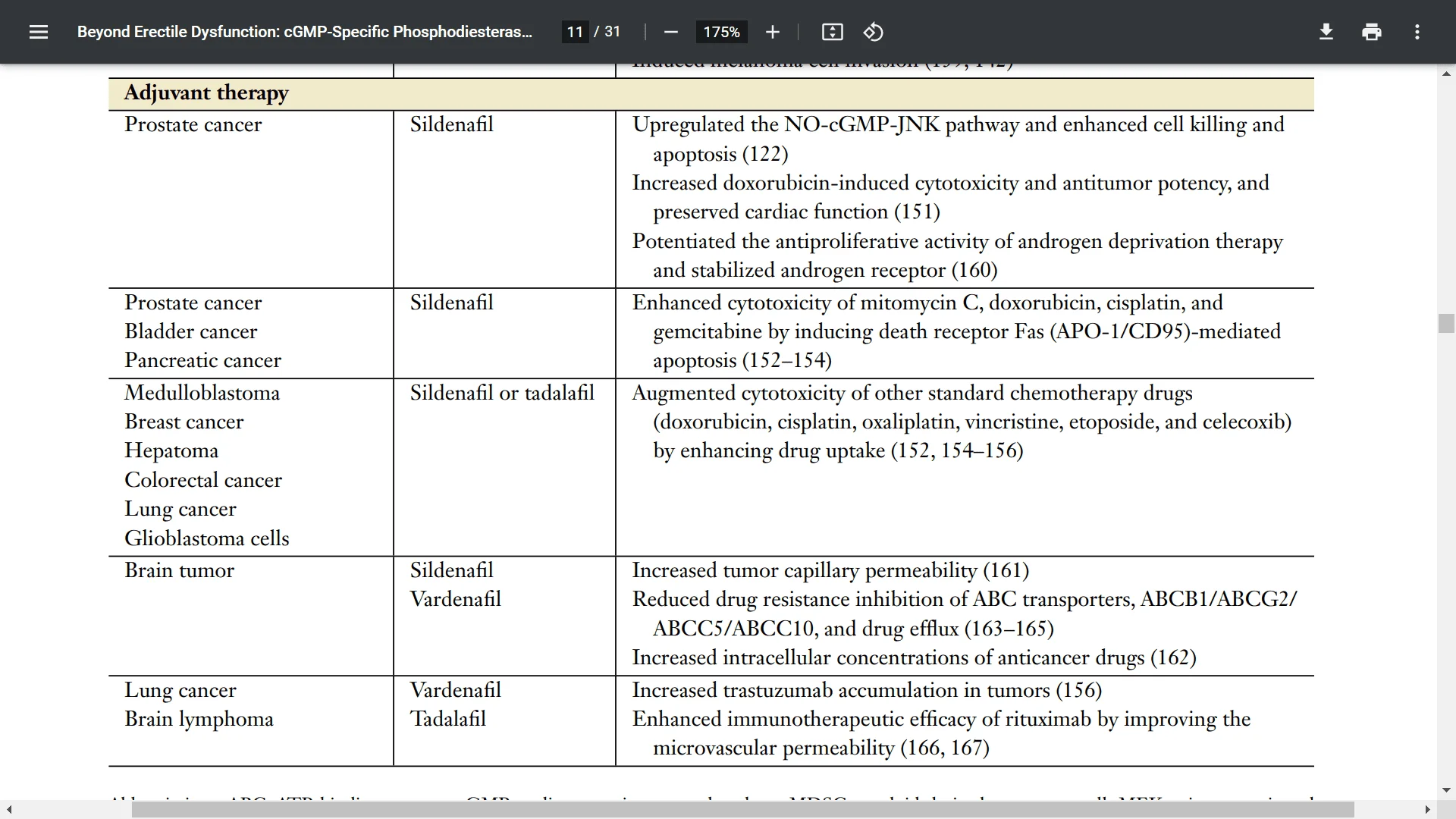1456x819 pixels.
Task: Select the 175% zoom level dropdown
Action: (x=721, y=32)
